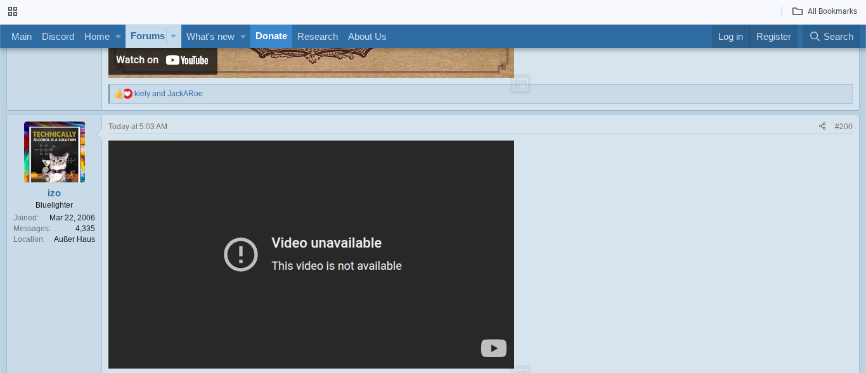Image resolution: width=866 pixels, height=373 pixels.
Task: Open the All Bookmarks folder
Action: pyautogui.click(x=824, y=11)
